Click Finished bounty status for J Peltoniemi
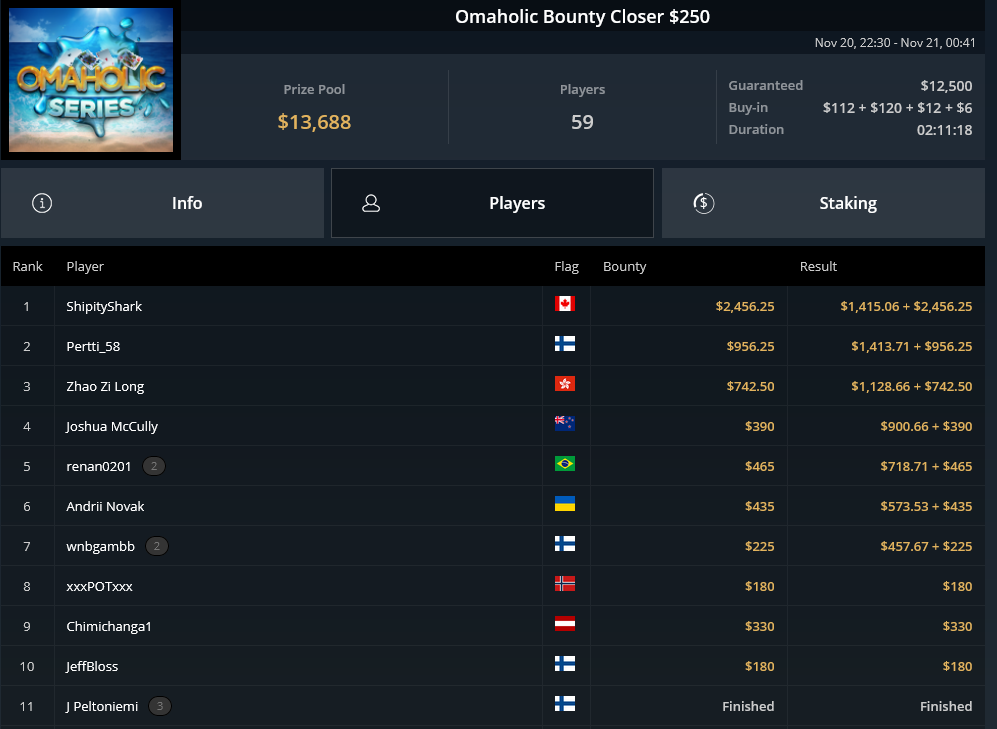Viewport: 997px width, 729px height. 748,706
